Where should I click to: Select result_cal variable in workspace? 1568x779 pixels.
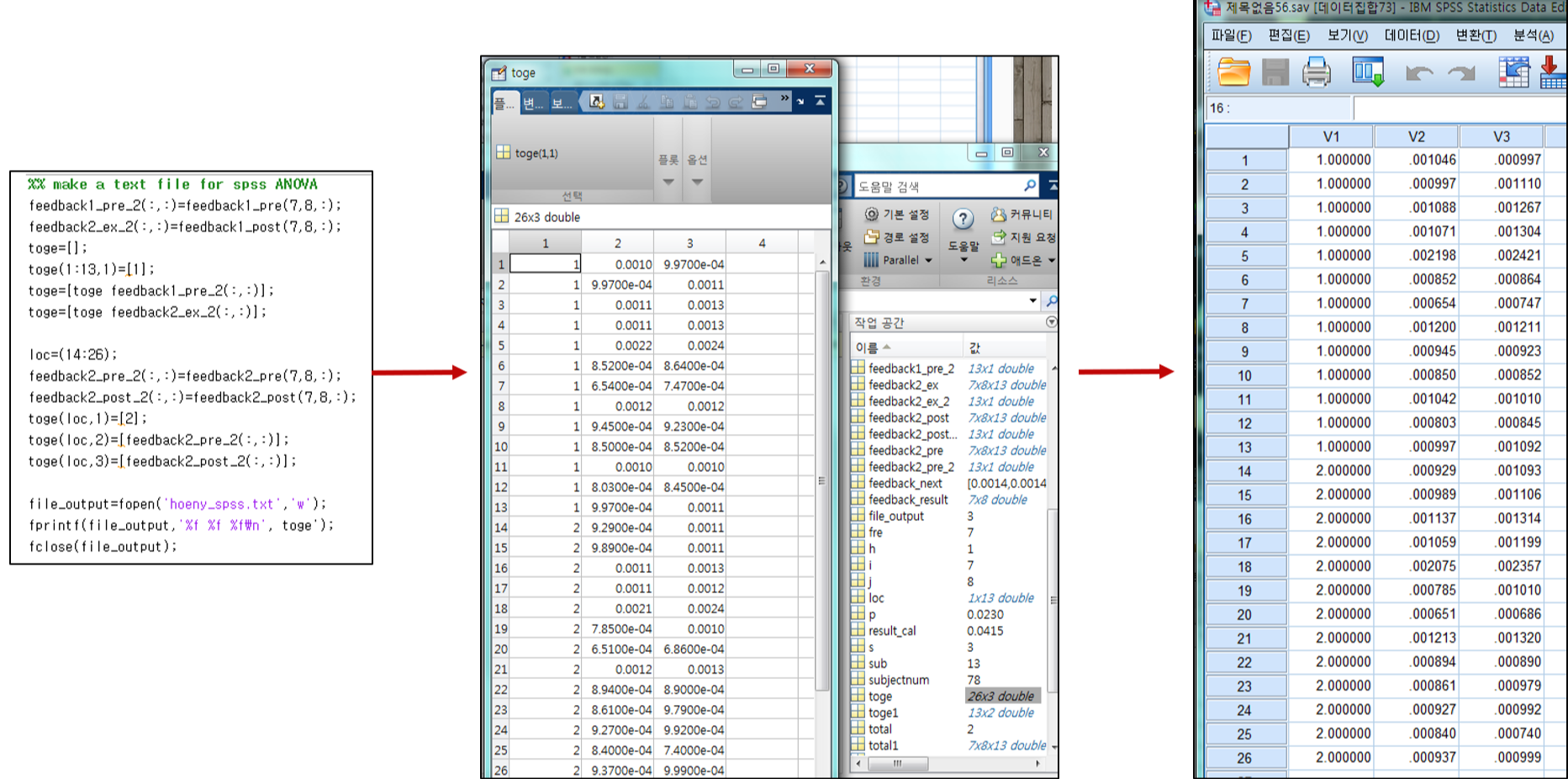tap(948, 631)
